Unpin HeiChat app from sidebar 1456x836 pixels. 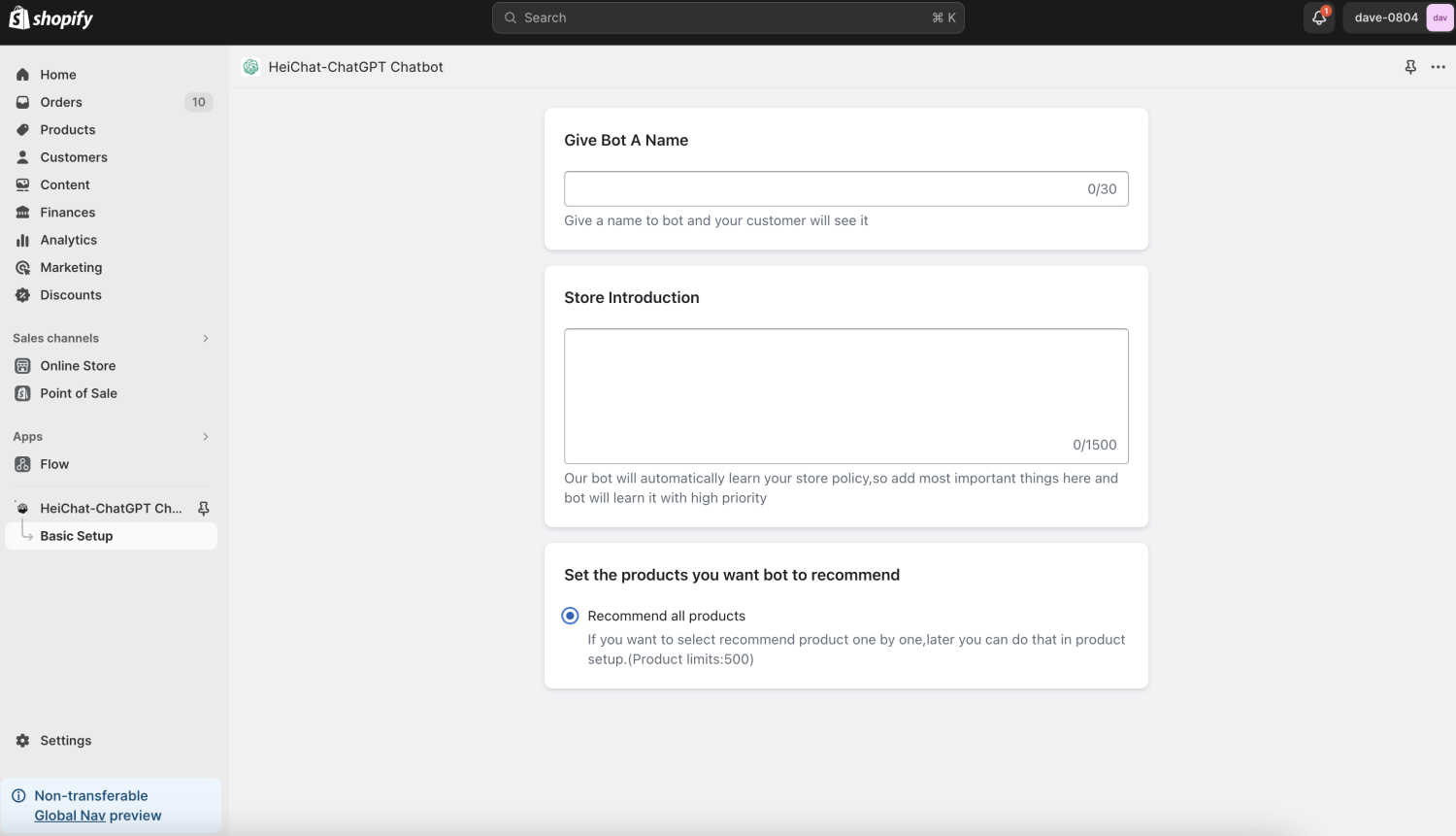click(204, 509)
